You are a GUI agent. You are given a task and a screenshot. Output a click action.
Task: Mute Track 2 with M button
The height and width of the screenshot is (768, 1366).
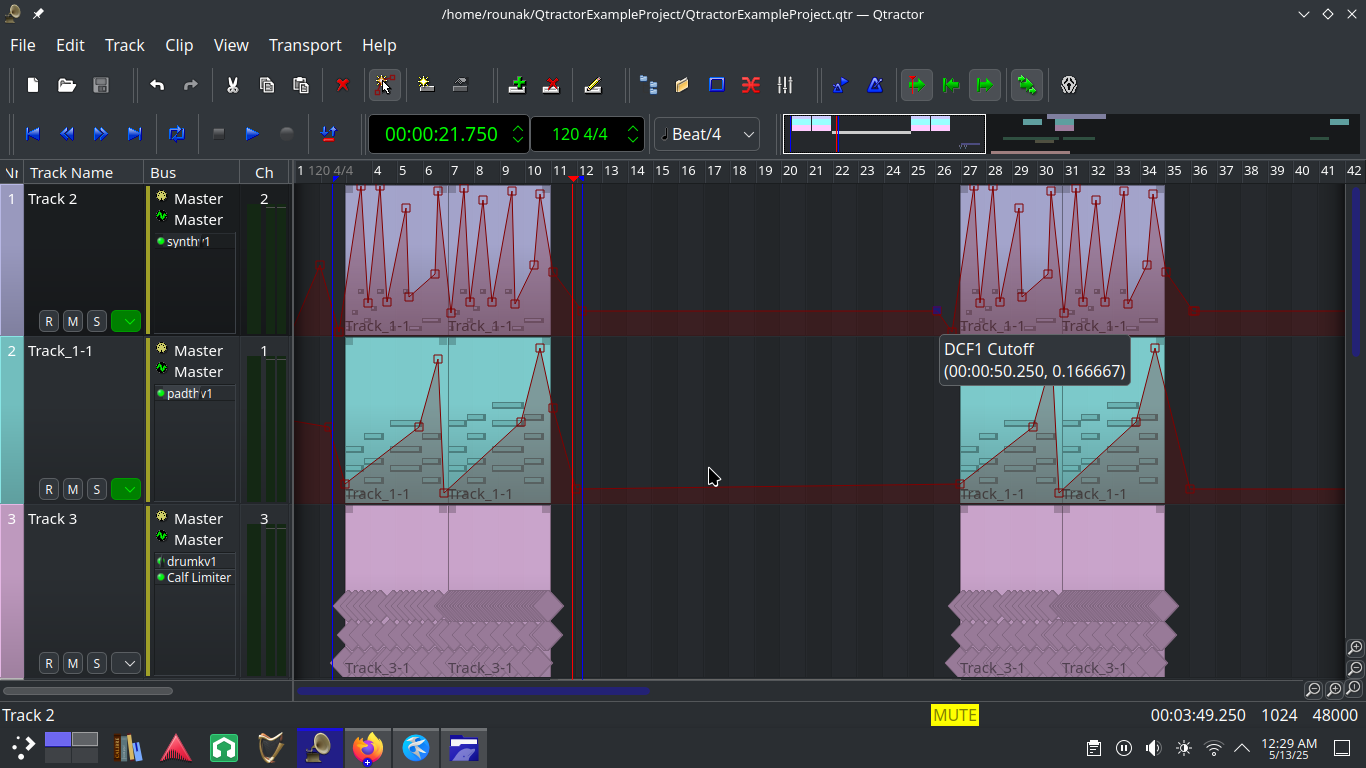pos(72,321)
